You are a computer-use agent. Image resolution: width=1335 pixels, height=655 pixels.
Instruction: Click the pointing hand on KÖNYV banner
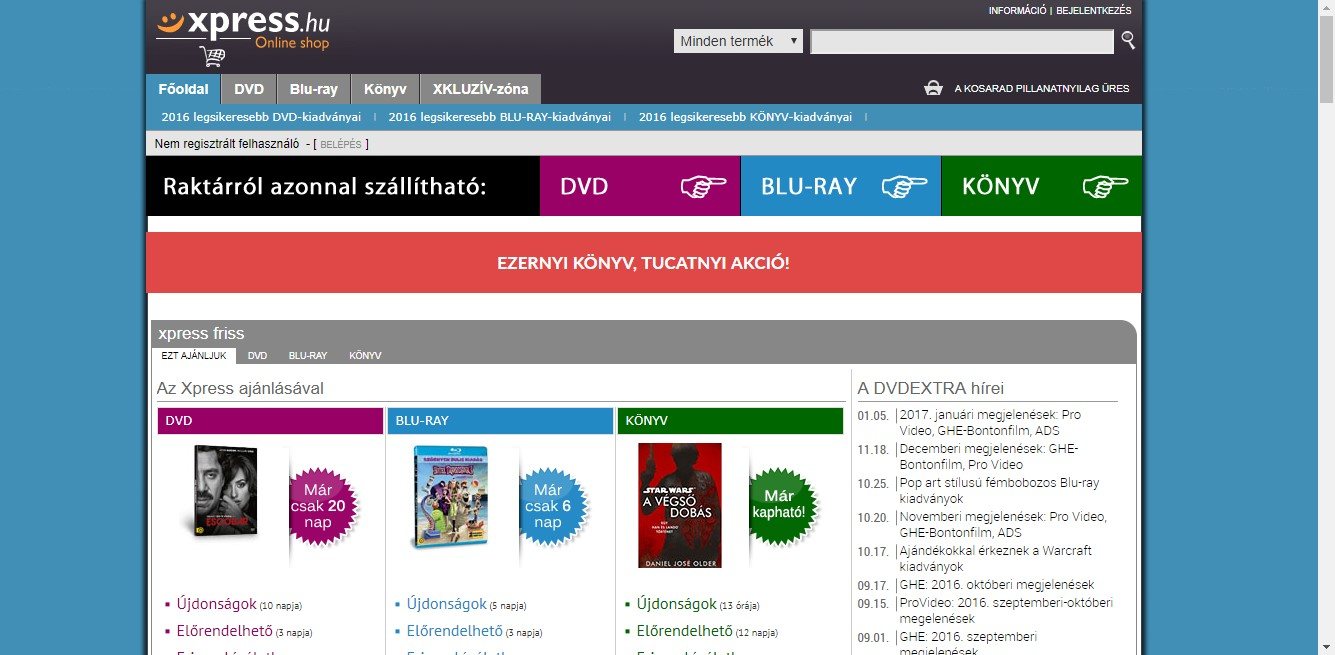coord(1105,186)
